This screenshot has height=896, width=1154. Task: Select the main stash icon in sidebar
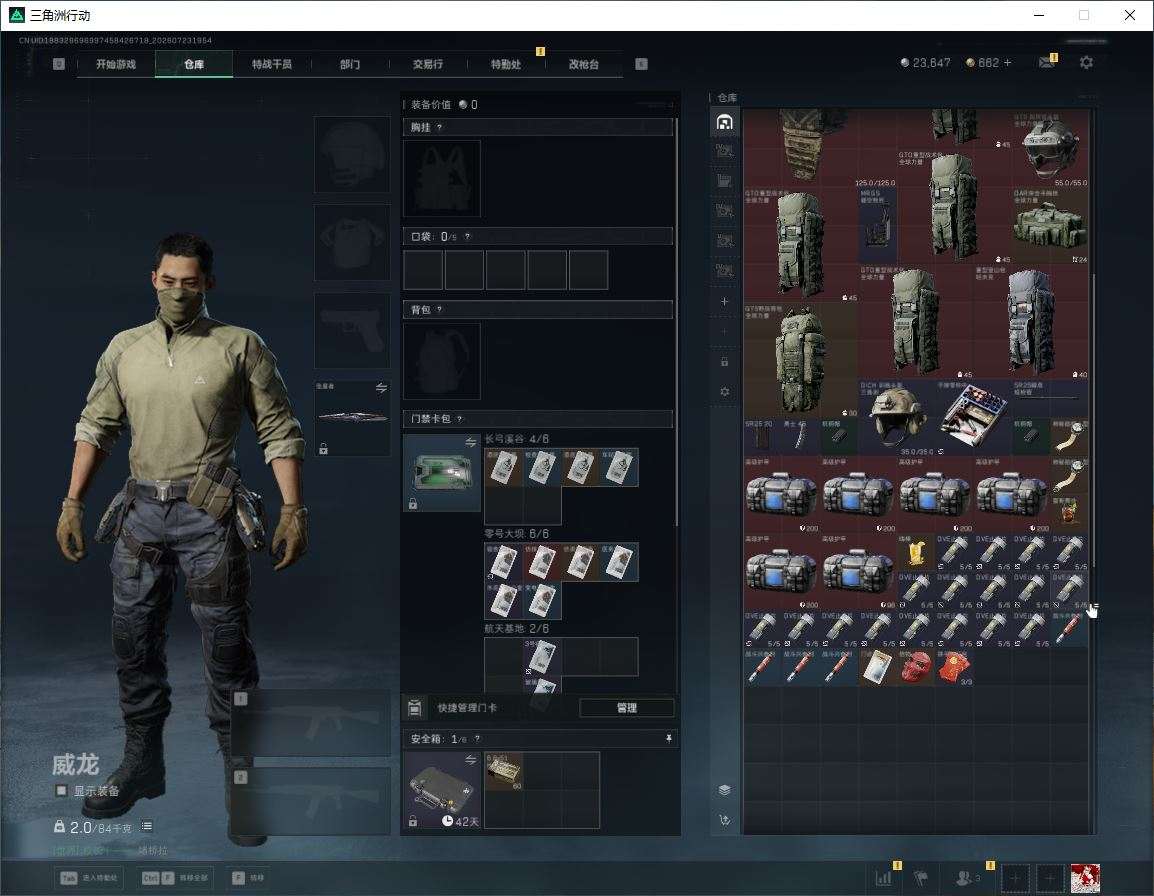(x=724, y=122)
